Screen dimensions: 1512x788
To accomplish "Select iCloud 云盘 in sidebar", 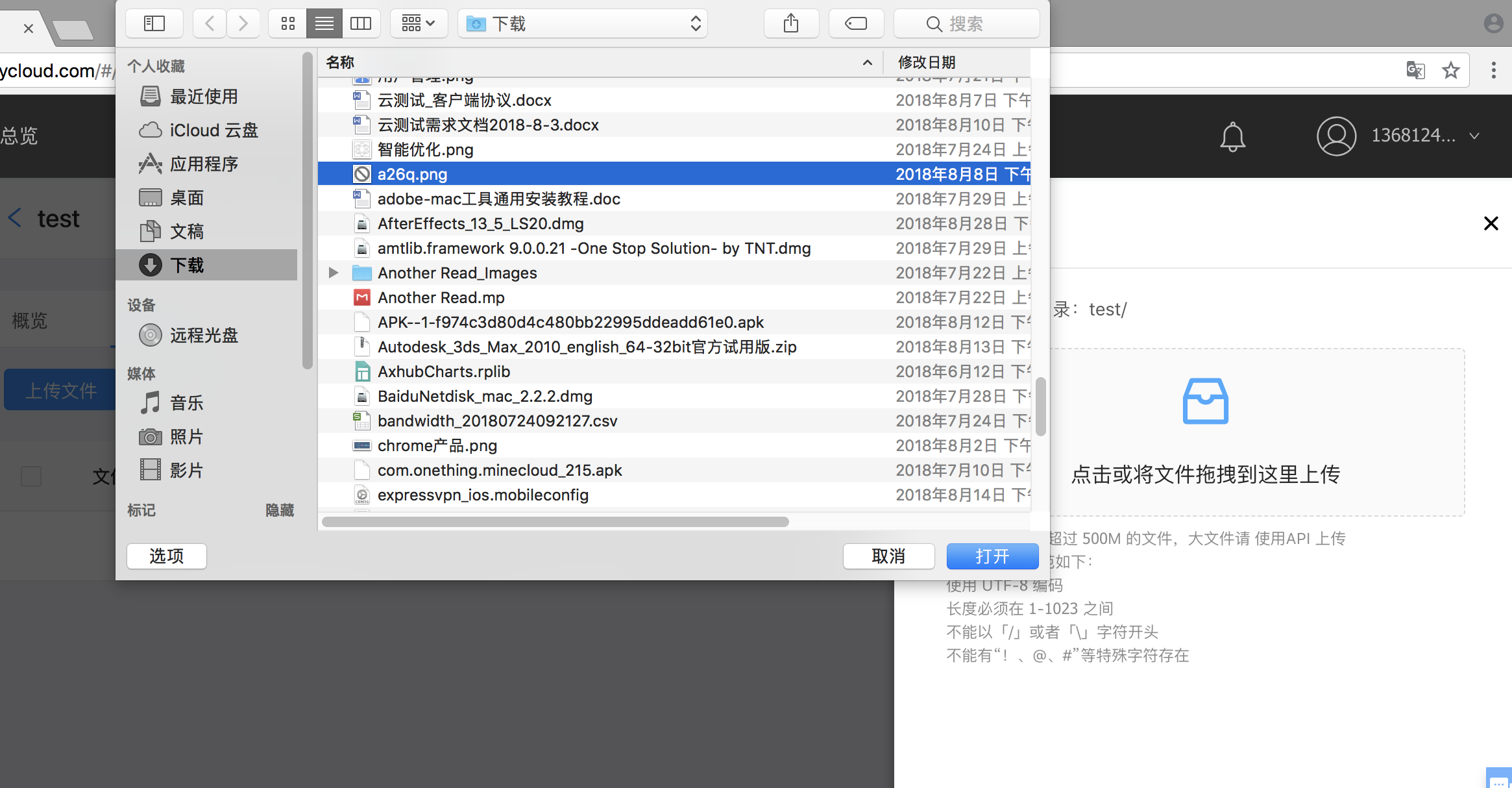I will [213, 130].
